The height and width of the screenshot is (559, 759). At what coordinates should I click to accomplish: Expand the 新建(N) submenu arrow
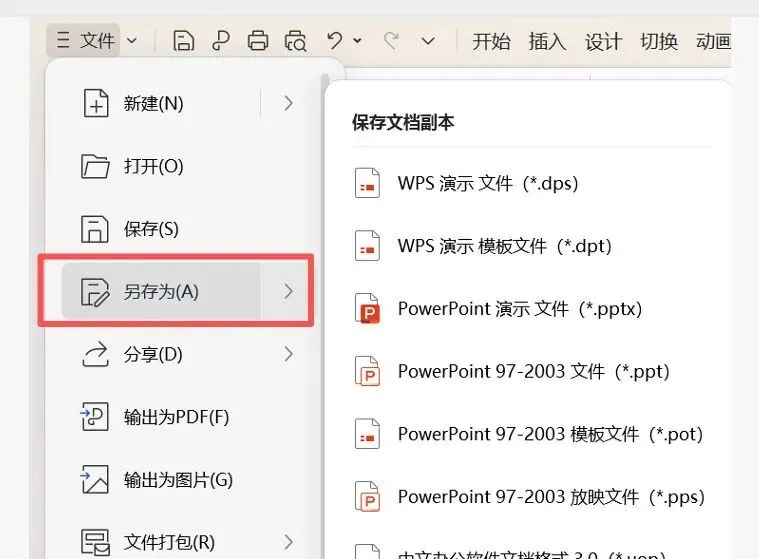[x=288, y=103]
